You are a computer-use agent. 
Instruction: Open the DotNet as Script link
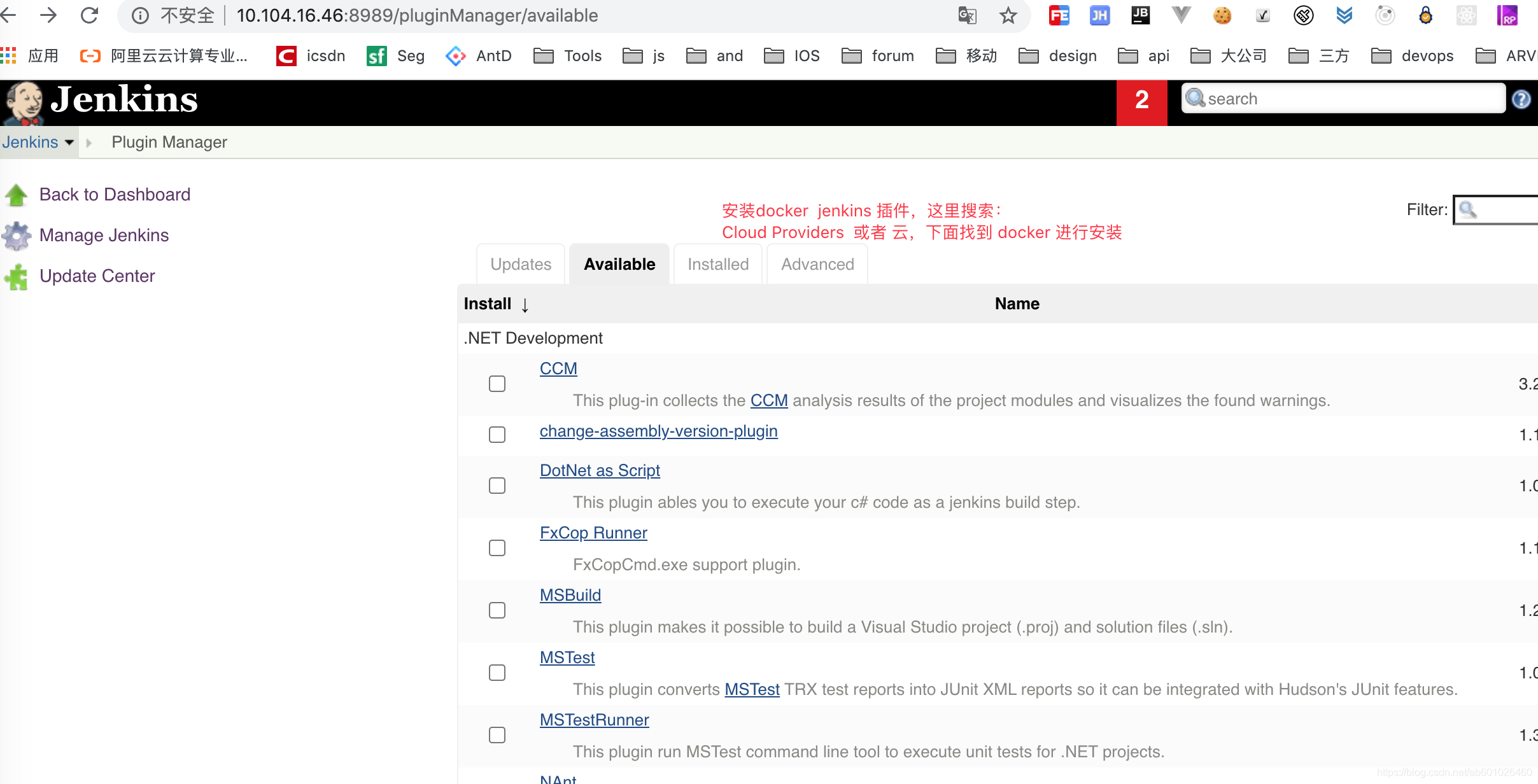(x=600, y=471)
